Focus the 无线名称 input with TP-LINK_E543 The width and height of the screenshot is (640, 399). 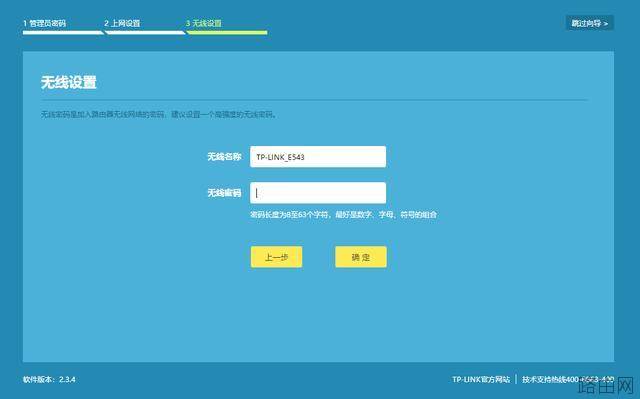318,157
